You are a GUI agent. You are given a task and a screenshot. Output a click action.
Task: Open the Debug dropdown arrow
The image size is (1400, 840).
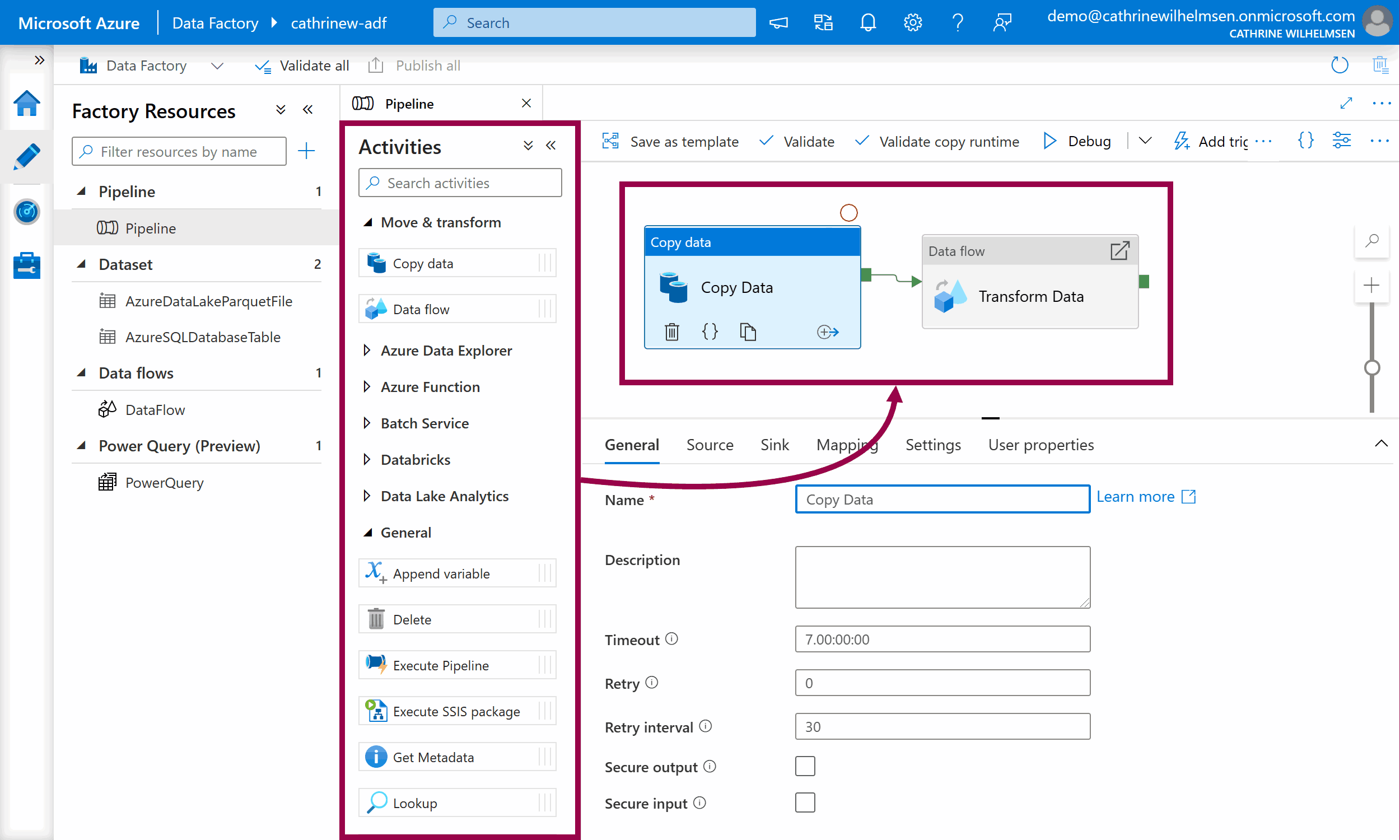[1145, 141]
